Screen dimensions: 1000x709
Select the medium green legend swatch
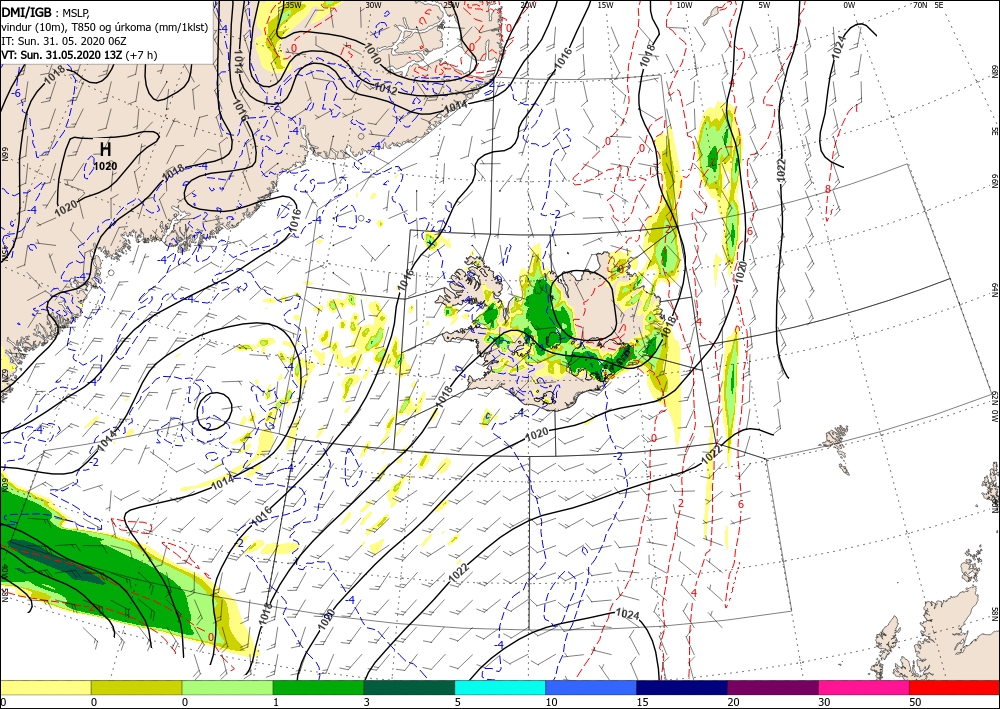[318, 687]
